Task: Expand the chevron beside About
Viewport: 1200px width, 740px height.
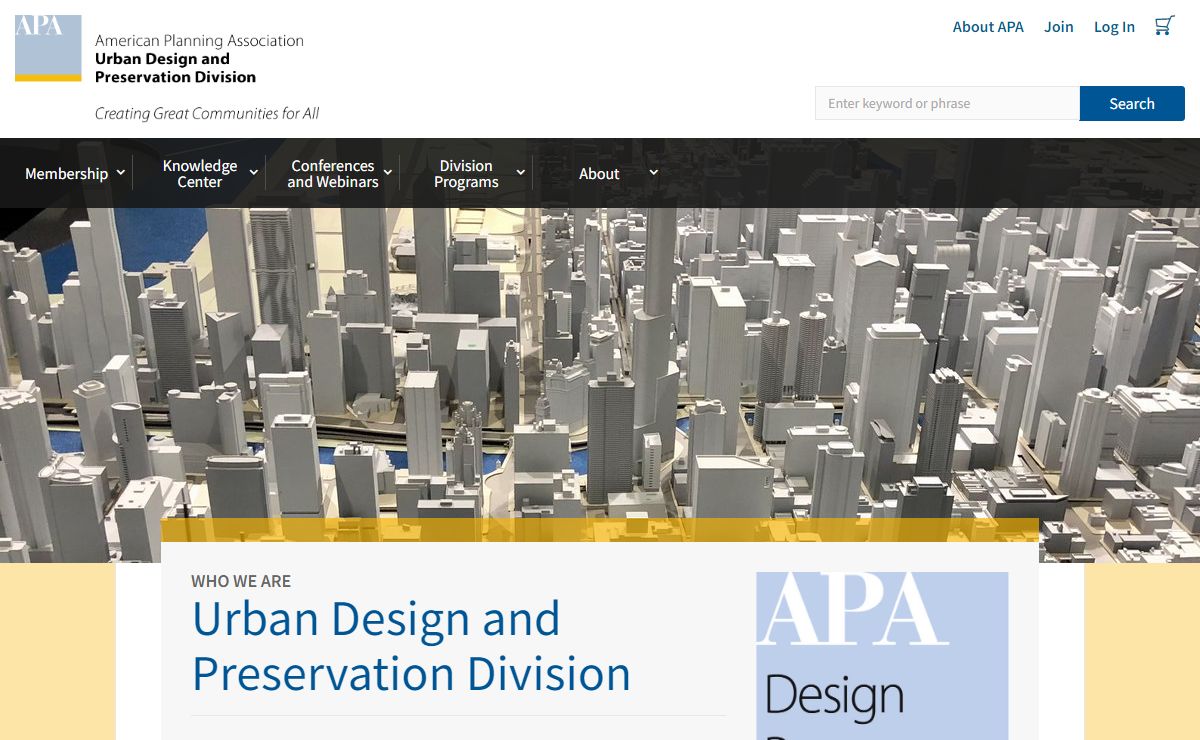Action: [654, 172]
